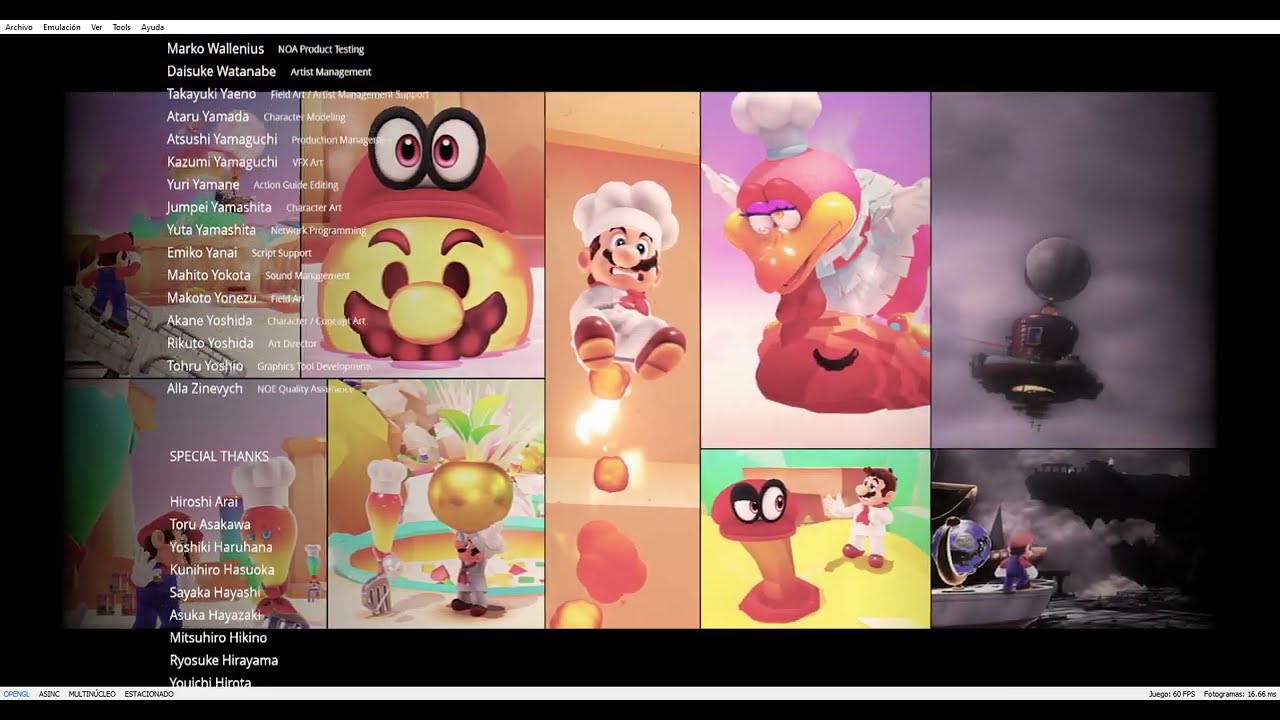
Task: Click the credit name Rikuto Yoshida
Action: click(210, 343)
